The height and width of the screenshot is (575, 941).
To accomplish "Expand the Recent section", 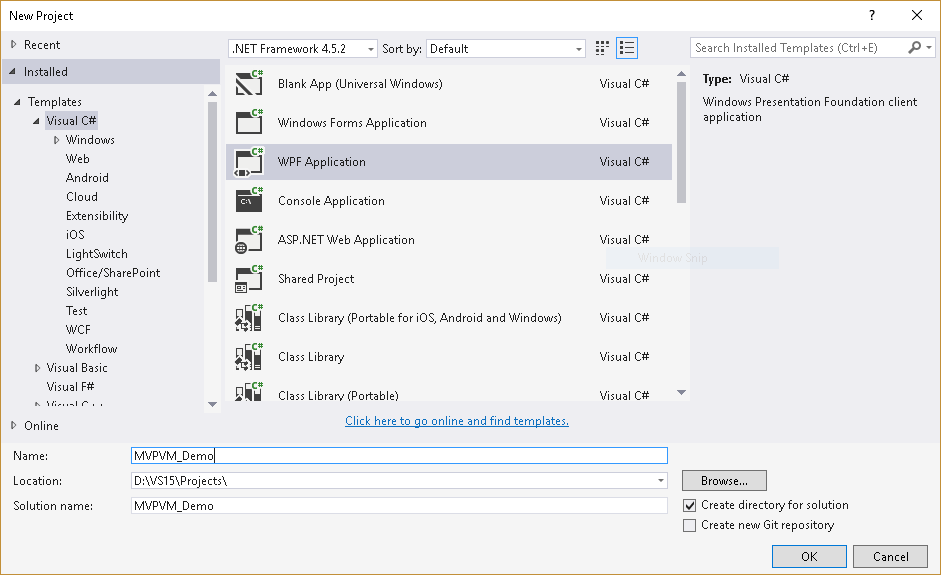I will click(13, 44).
